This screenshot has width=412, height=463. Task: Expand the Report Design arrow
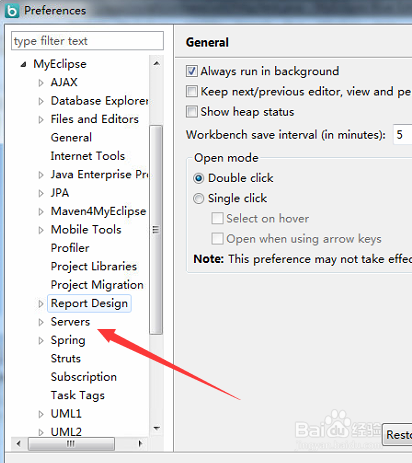[x=41, y=304]
